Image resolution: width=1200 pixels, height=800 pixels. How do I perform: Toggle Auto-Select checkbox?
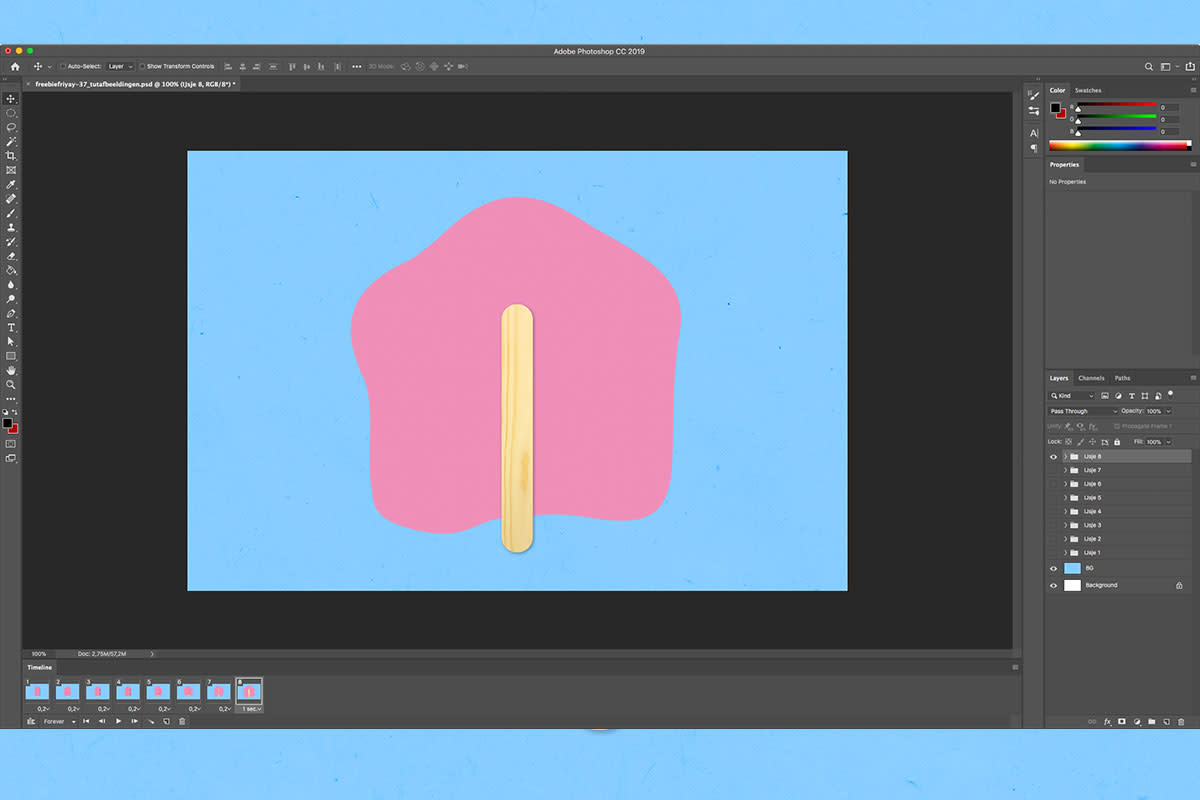(x=63, y=66)
